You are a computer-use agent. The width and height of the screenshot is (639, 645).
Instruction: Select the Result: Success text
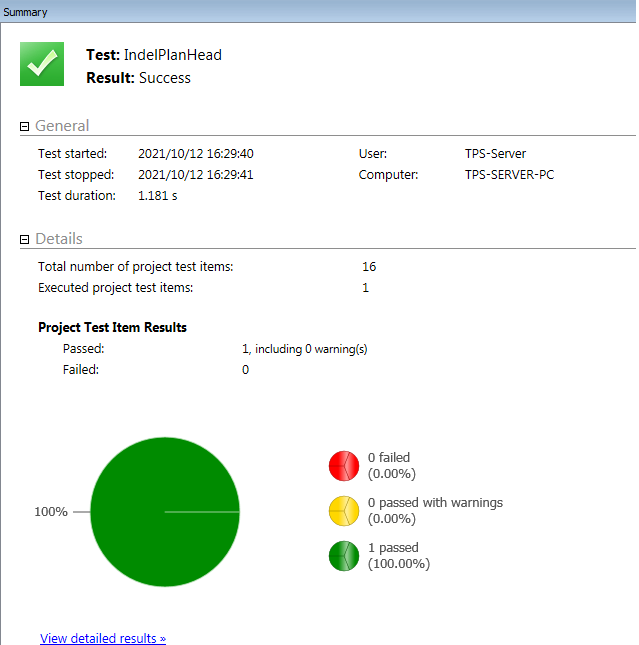click(x=138, y=78)
